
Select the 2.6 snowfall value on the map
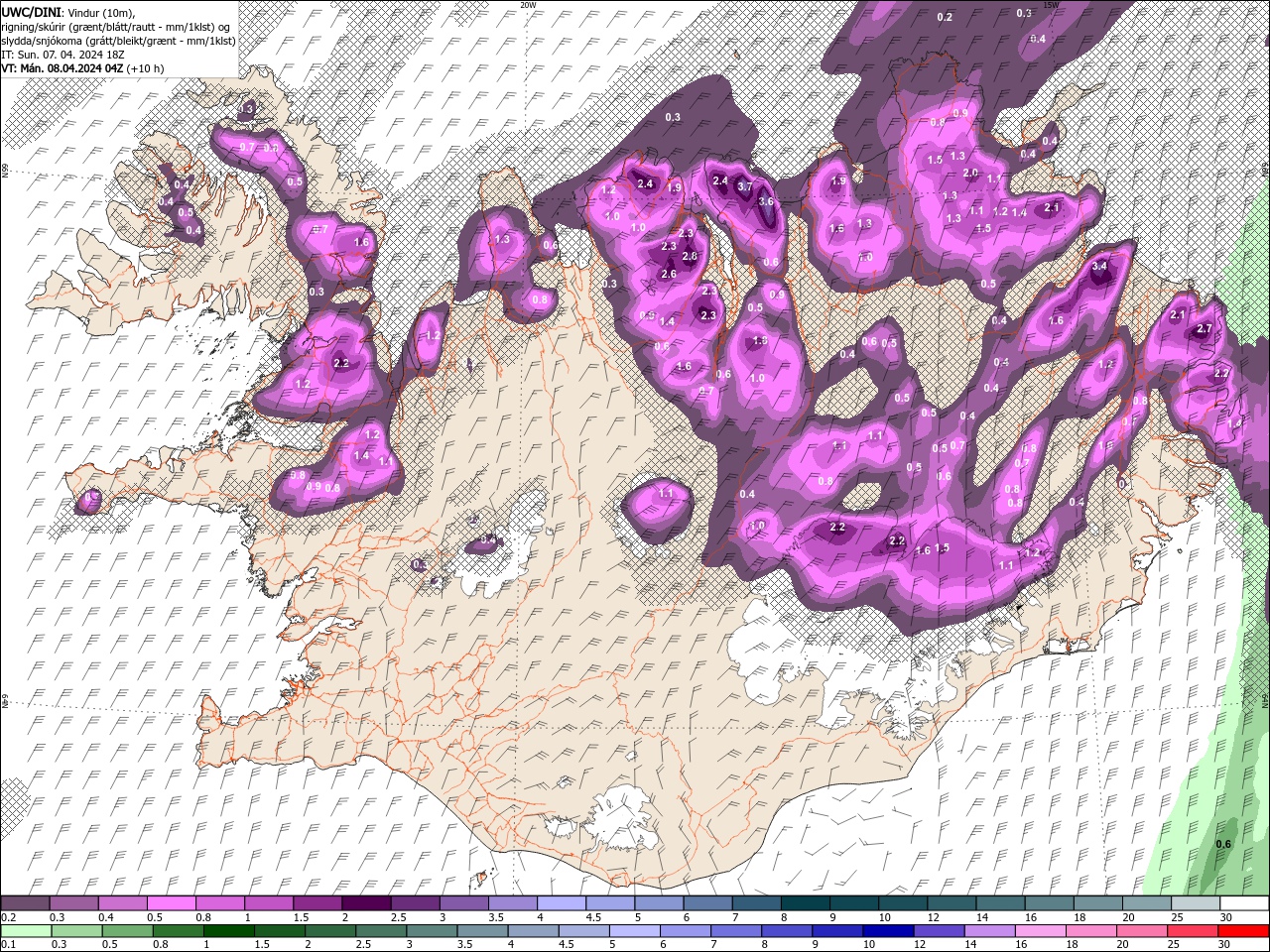[668, 275]
